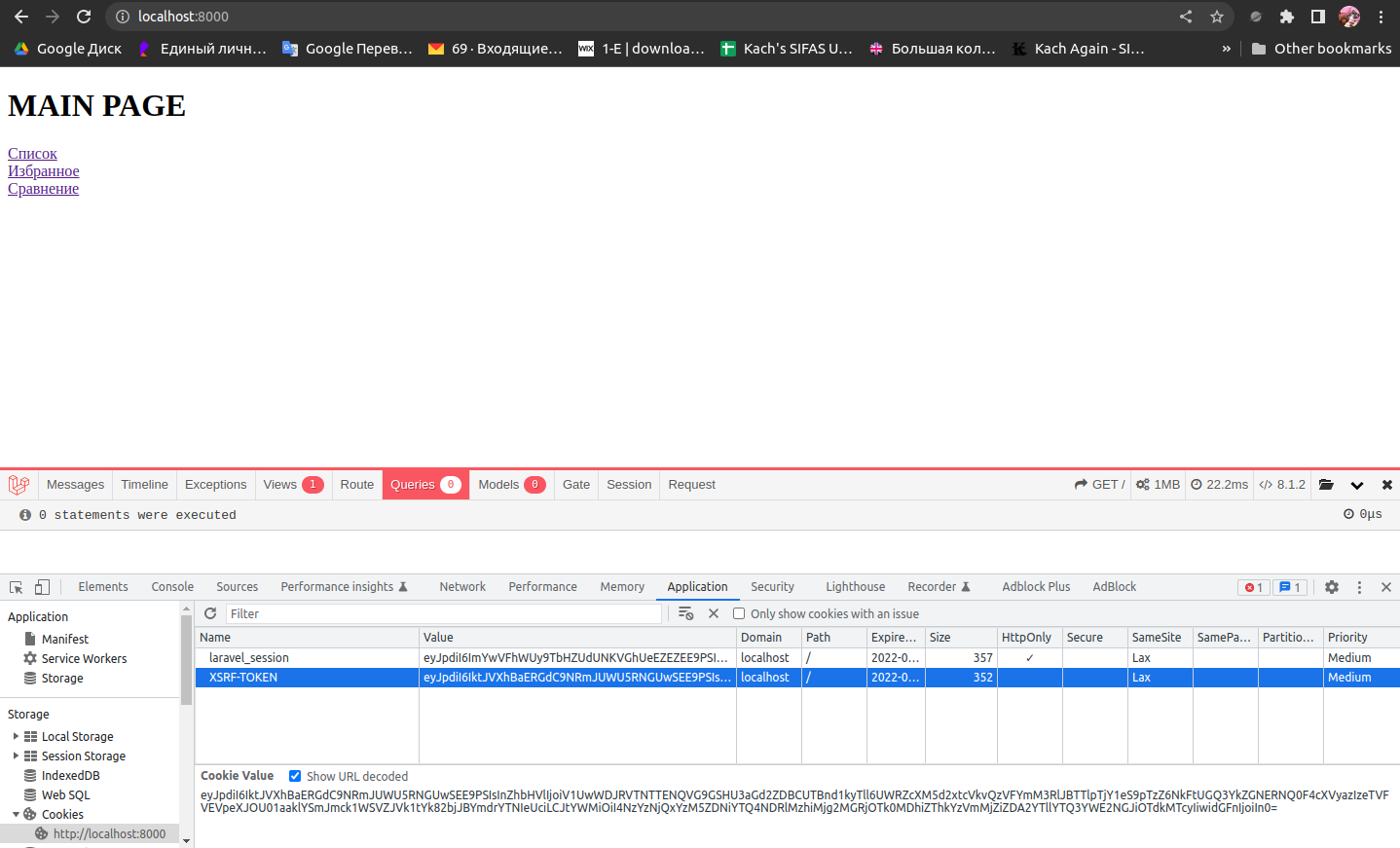Open the Избранное link
1400x848 pixels.
pyautogui.click(x=43, y=170)
